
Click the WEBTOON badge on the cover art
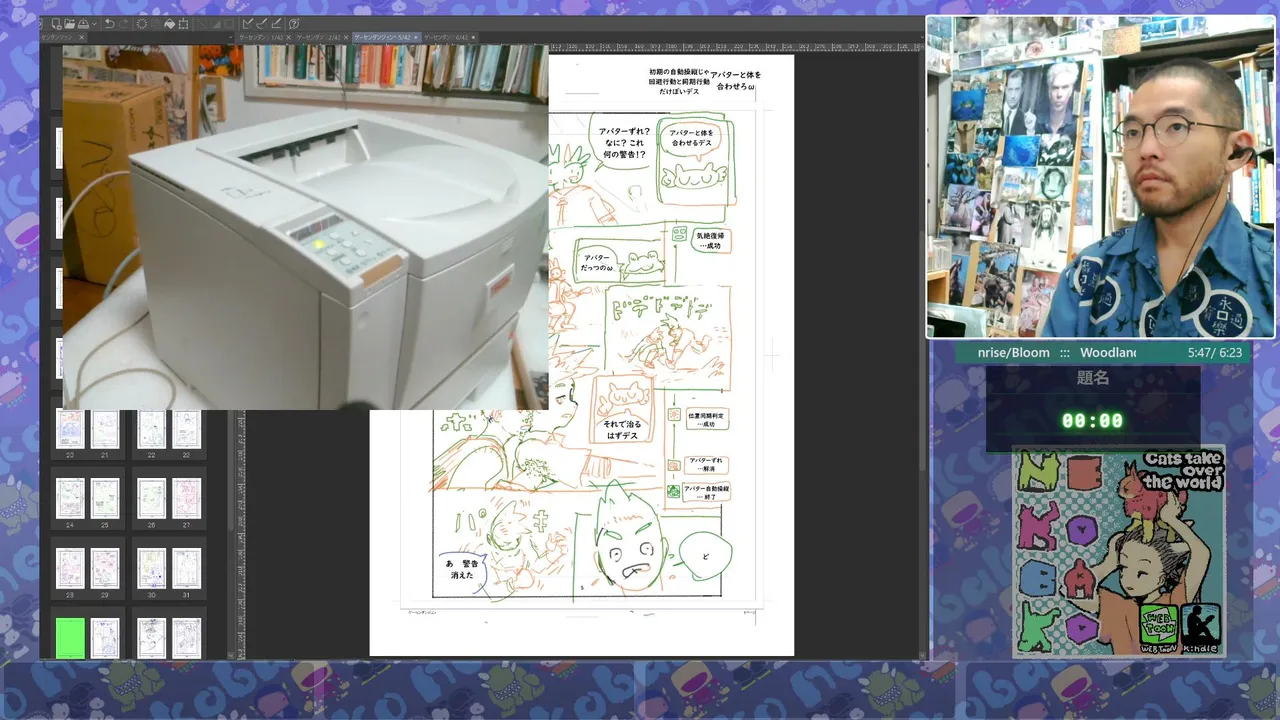[x=1158, y=627]
